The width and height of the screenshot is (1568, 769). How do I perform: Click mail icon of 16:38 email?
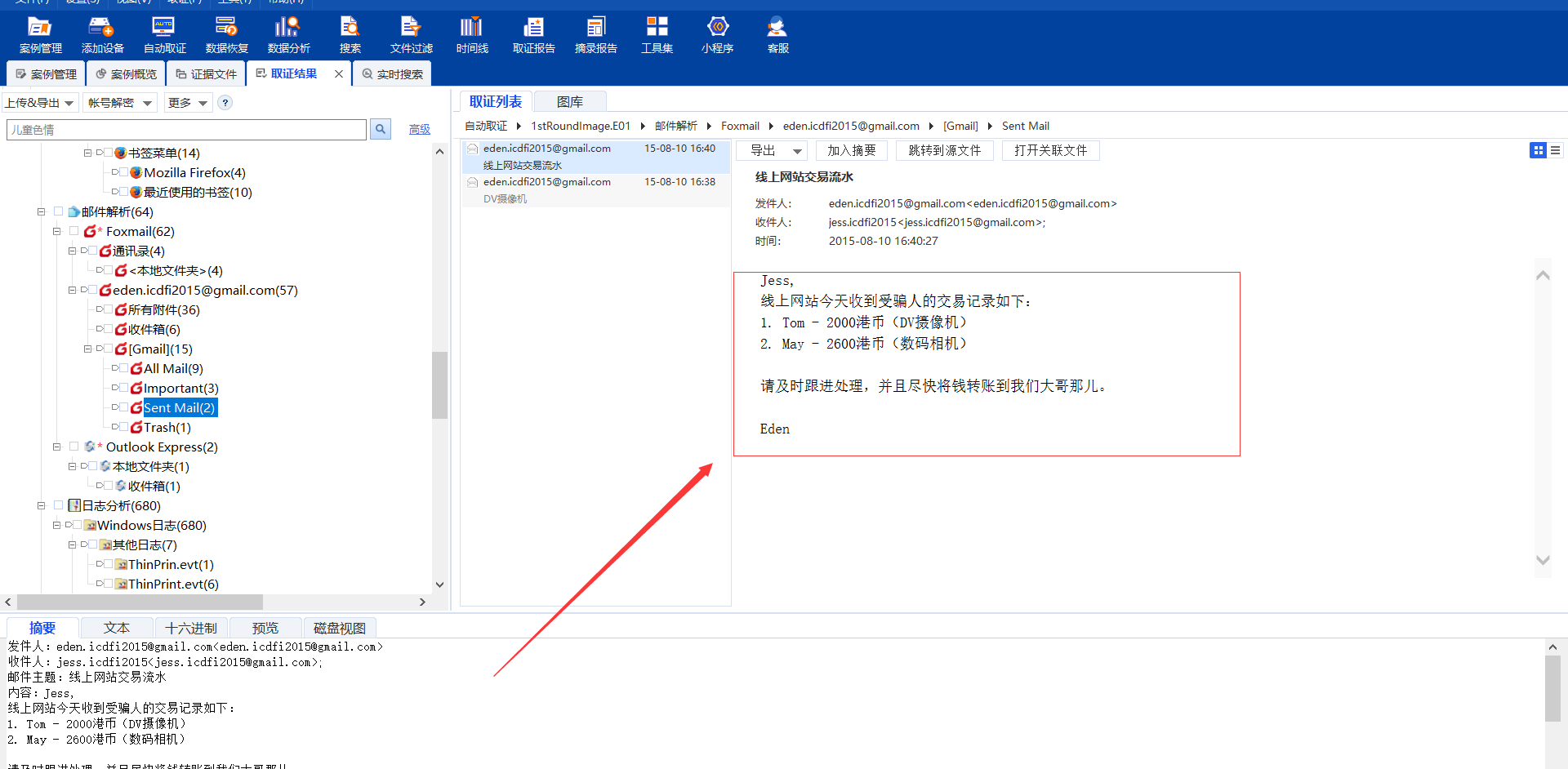point(472,182)
